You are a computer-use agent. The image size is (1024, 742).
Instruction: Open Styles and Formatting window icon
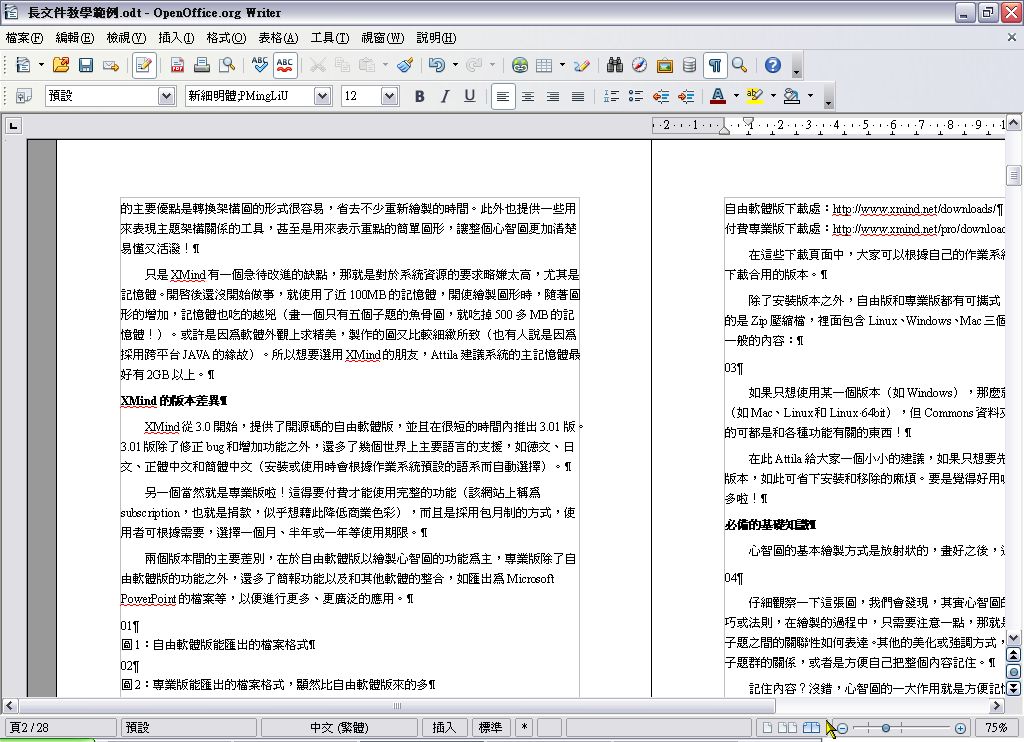click(x=24, y=96)
